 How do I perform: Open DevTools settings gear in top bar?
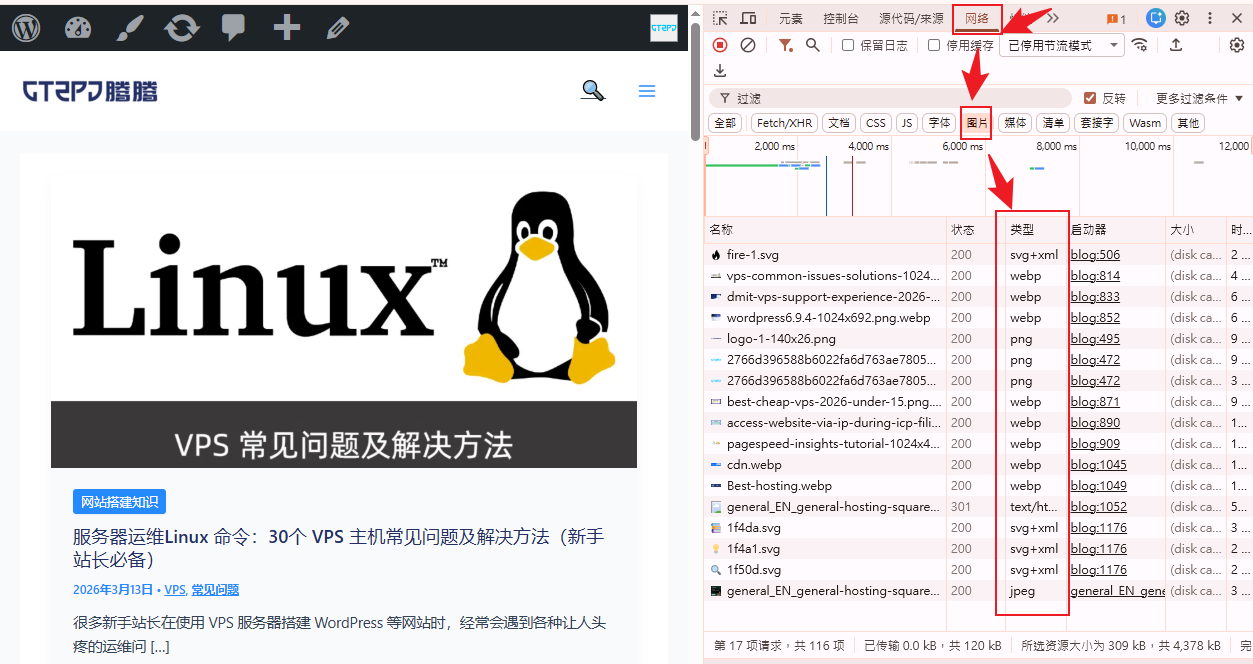click(x=1182, y=18)
